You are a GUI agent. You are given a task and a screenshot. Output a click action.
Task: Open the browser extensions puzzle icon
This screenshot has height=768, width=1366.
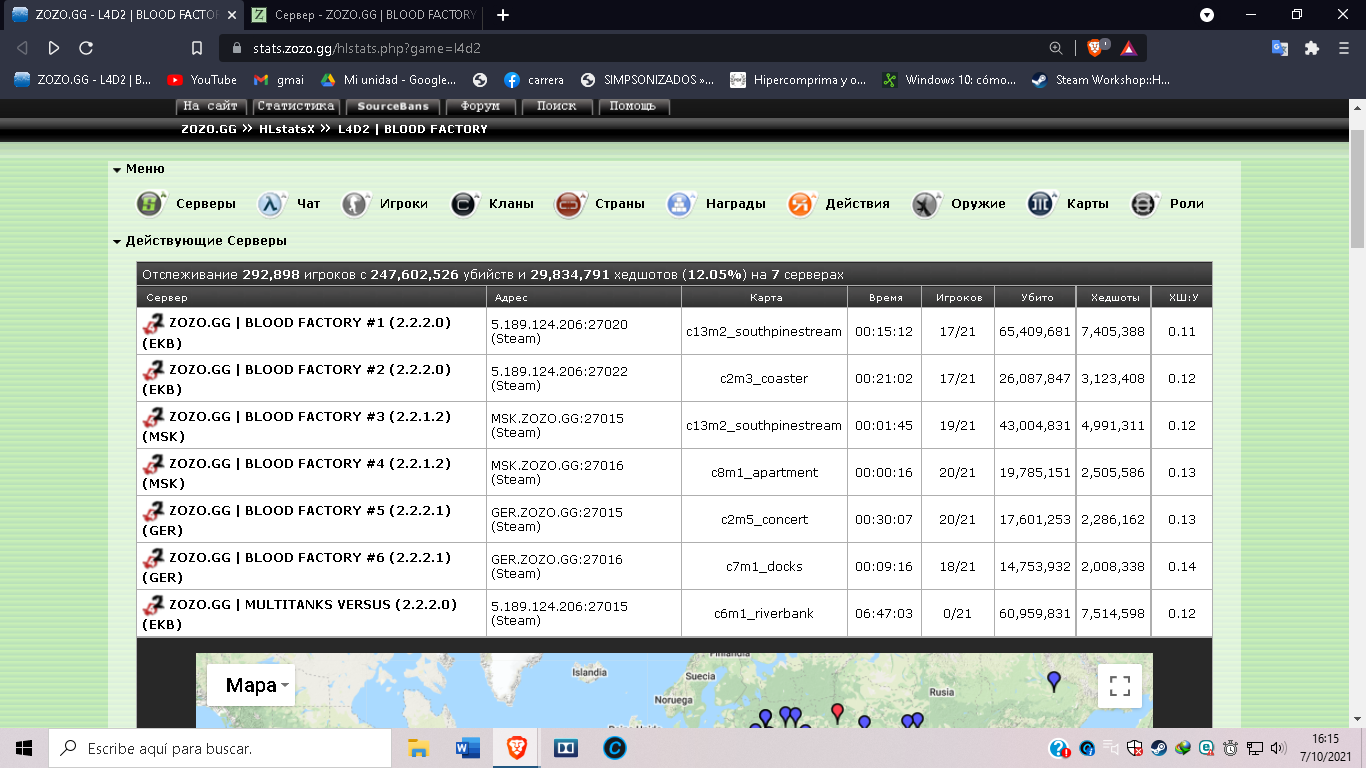[x=1312, y=48]
